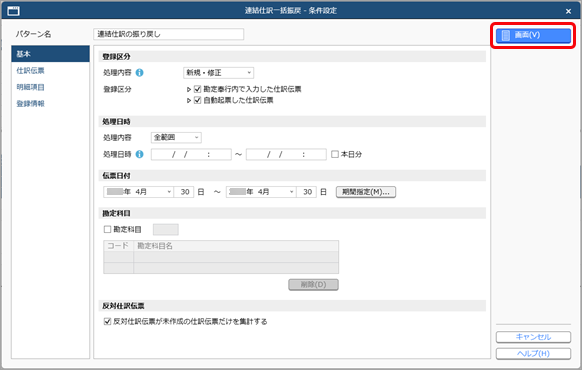Open the 明細項目 section
This screenshot has width=582, height=370.
pyautogui.click(x=30, y=87)
